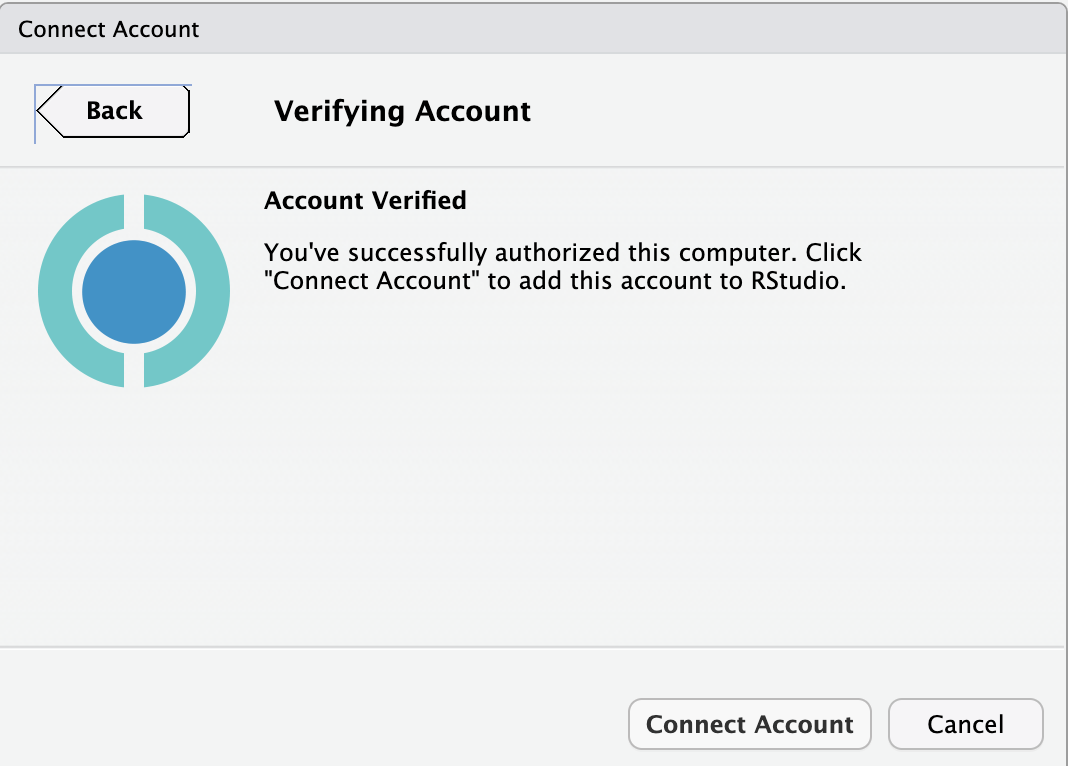Click the bottom notch gap in the logo ring
The height and width of the screenshot is (766, 1068).
134,370
